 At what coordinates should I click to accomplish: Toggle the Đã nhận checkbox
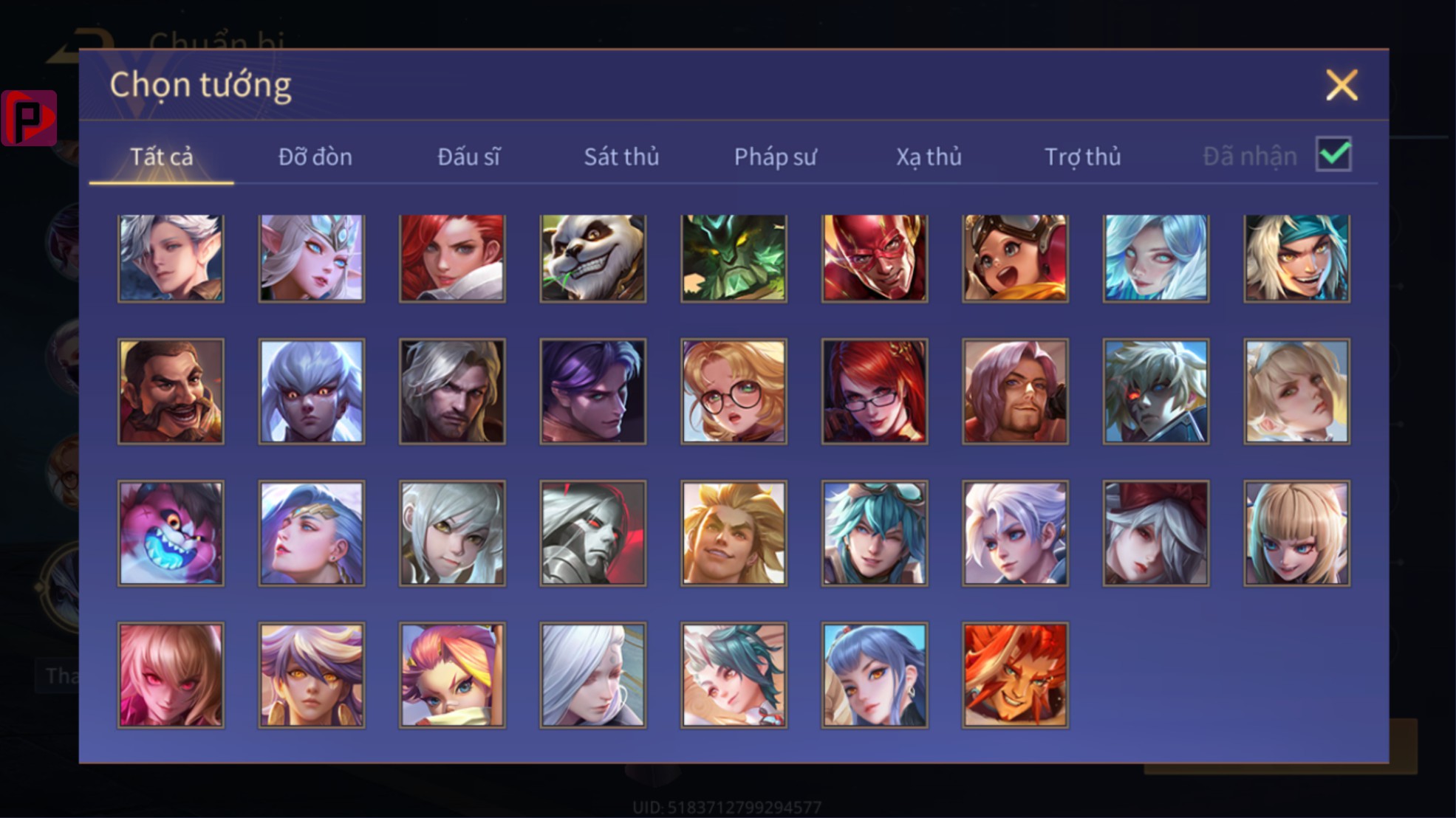1333,154
